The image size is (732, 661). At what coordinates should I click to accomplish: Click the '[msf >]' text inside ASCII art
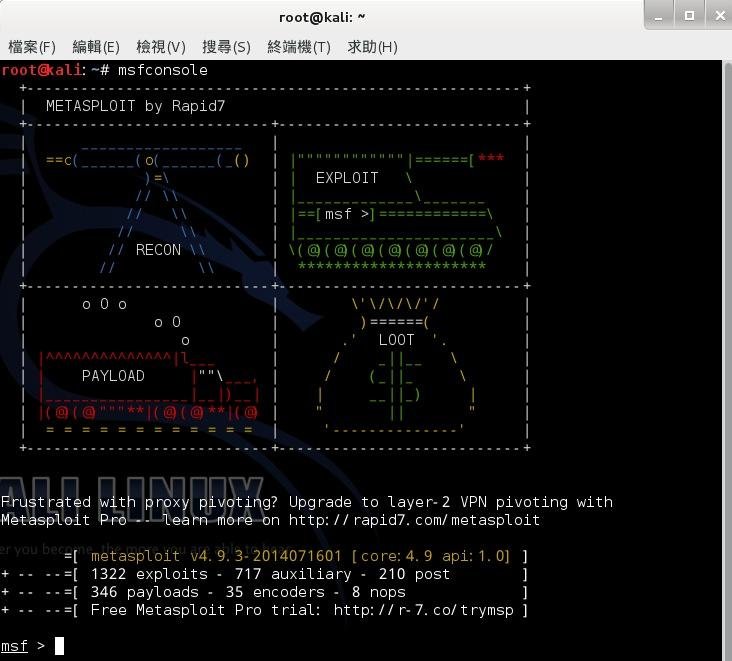click(345, 214)
